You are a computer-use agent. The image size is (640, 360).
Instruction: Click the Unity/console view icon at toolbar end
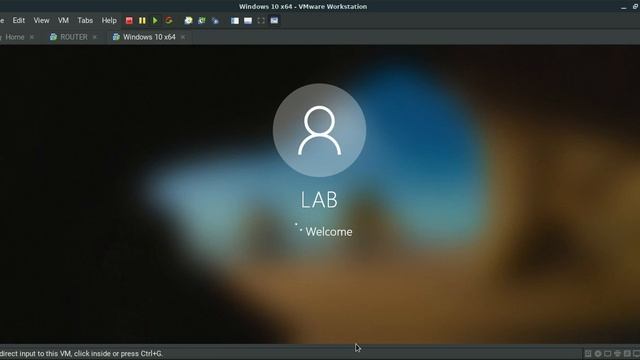(274, 20)
